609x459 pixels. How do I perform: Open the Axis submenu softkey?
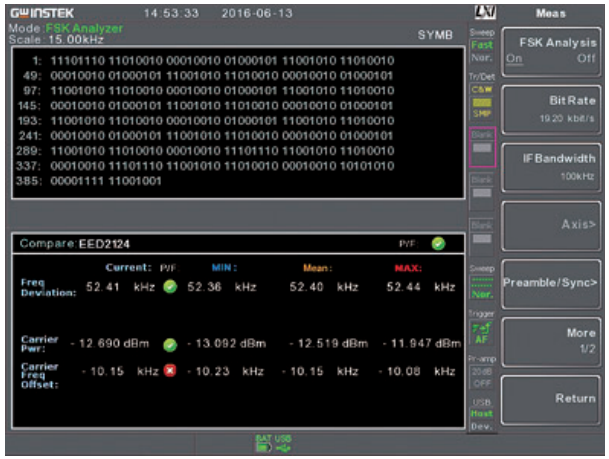click(x=551, y=226)
